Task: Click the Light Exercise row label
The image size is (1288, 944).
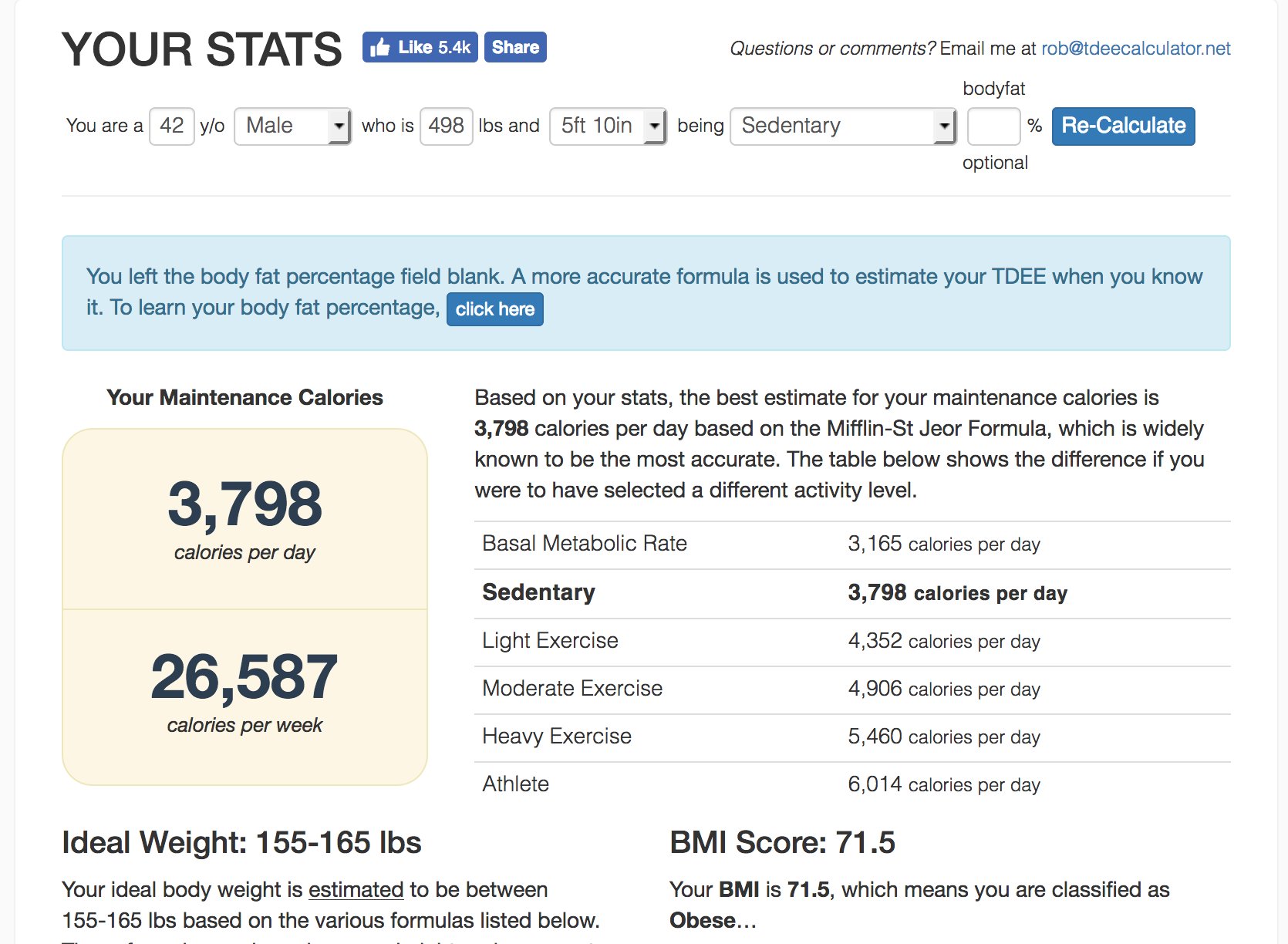Action: pyautogui.click(x=550, y=641)
